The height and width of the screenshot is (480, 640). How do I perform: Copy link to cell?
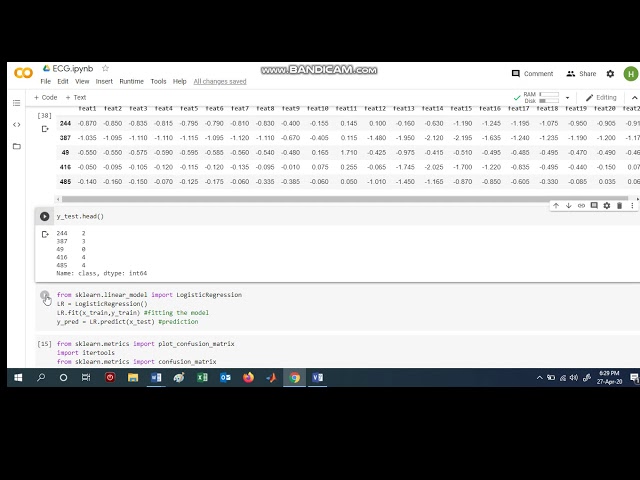point(581,205)
